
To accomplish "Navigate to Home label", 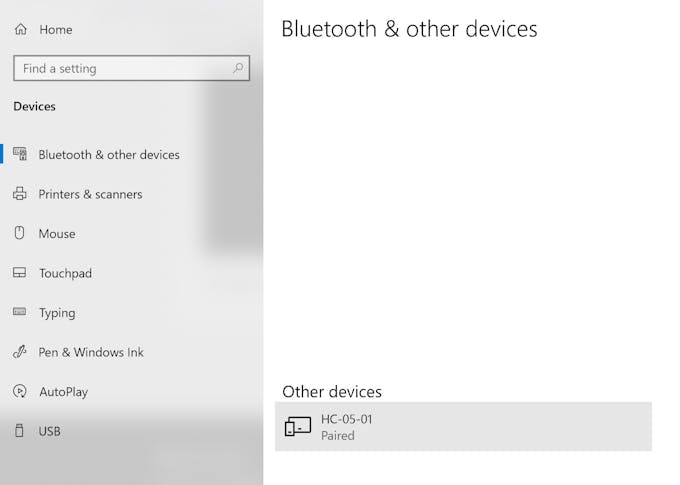I will 56,30.
